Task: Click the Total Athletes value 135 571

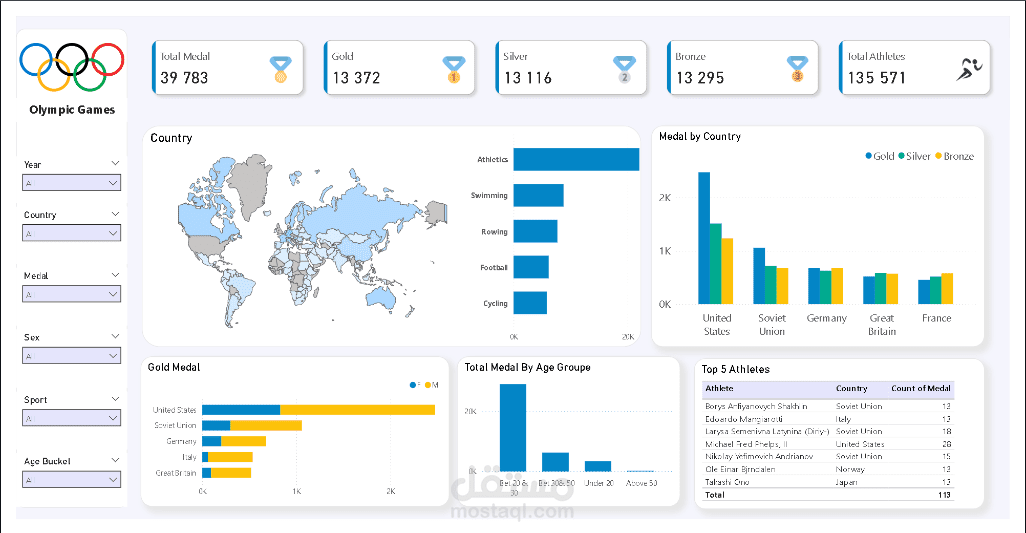Action: [876, 78]
